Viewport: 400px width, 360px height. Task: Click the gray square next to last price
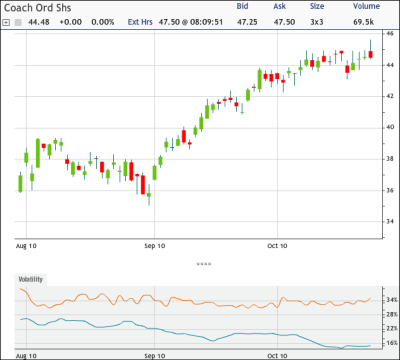click(x=18, y=22)
